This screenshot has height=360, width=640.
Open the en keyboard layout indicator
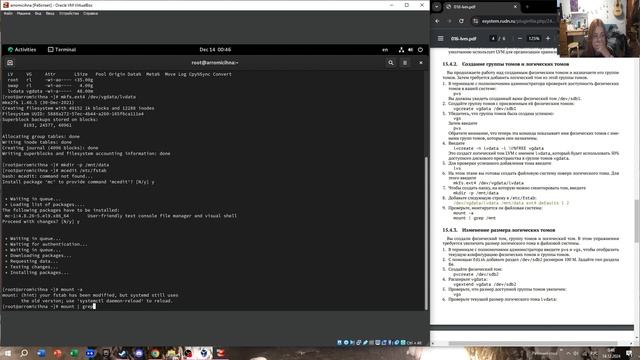(385, 50)
